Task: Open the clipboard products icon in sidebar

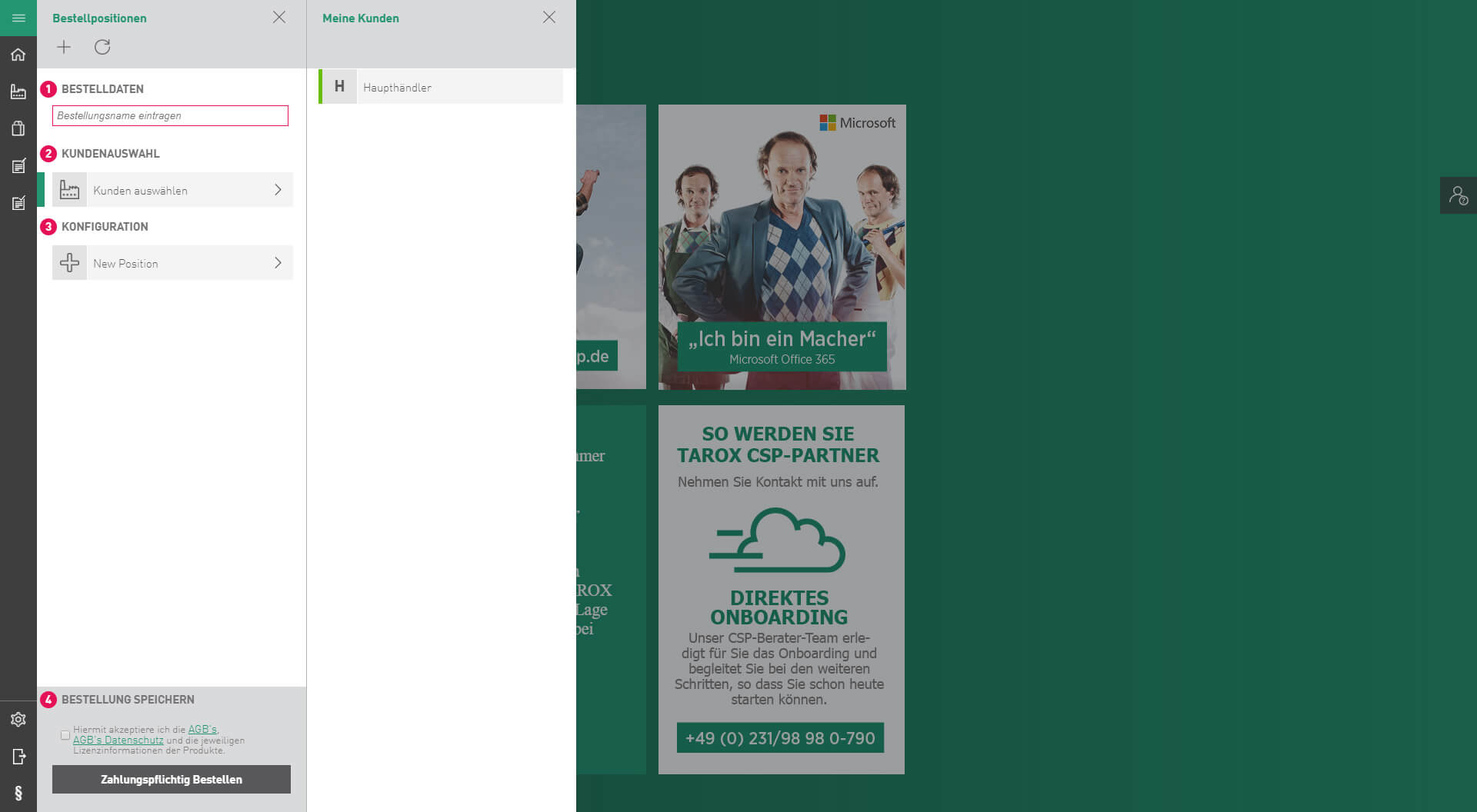Action: point(18,128)
